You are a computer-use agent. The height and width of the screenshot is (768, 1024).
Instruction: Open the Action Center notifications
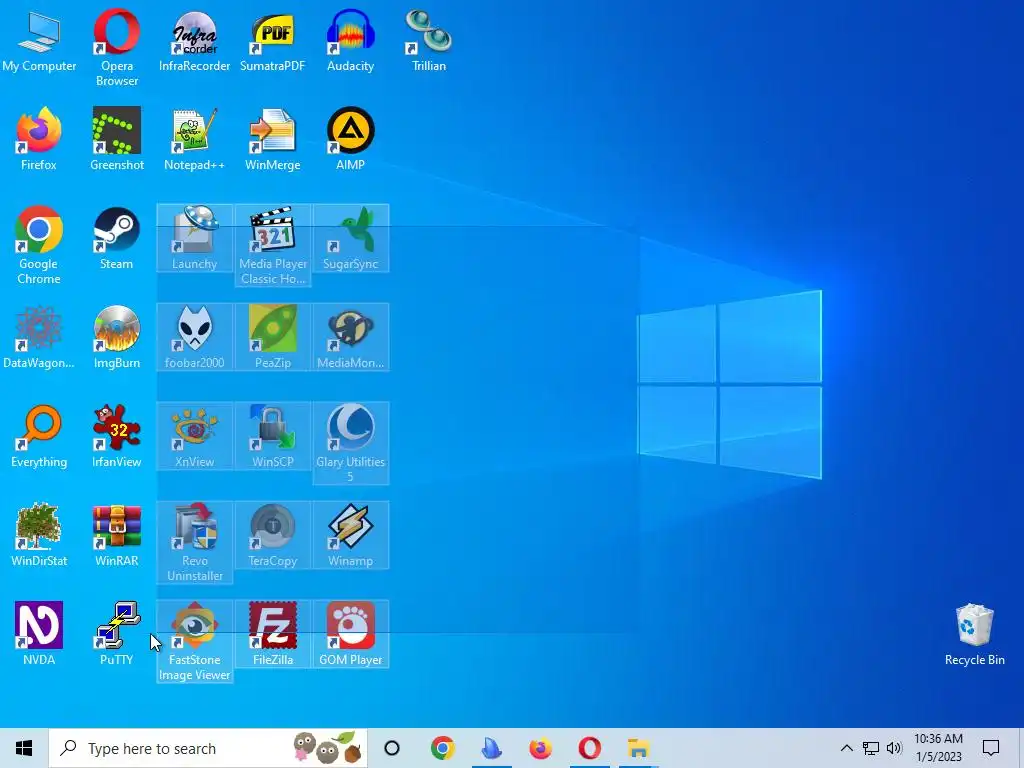[991, 748]
